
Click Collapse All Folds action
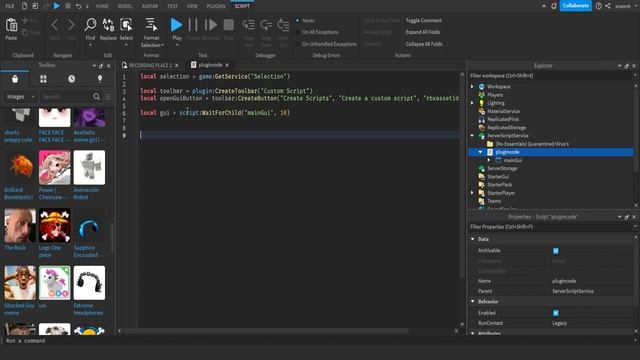coord(424,44)
